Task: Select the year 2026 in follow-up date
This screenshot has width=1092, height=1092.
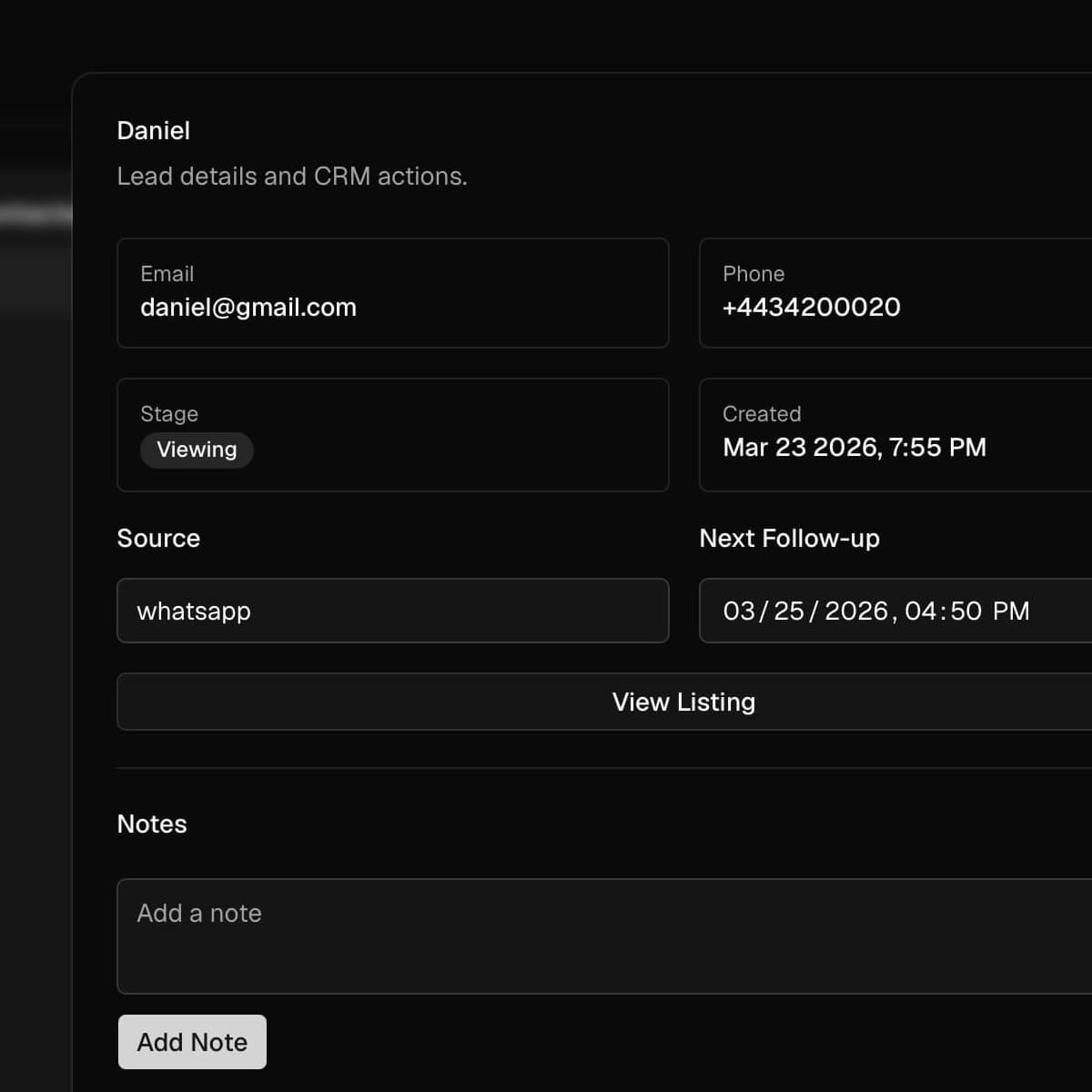Action: [855, 611]
